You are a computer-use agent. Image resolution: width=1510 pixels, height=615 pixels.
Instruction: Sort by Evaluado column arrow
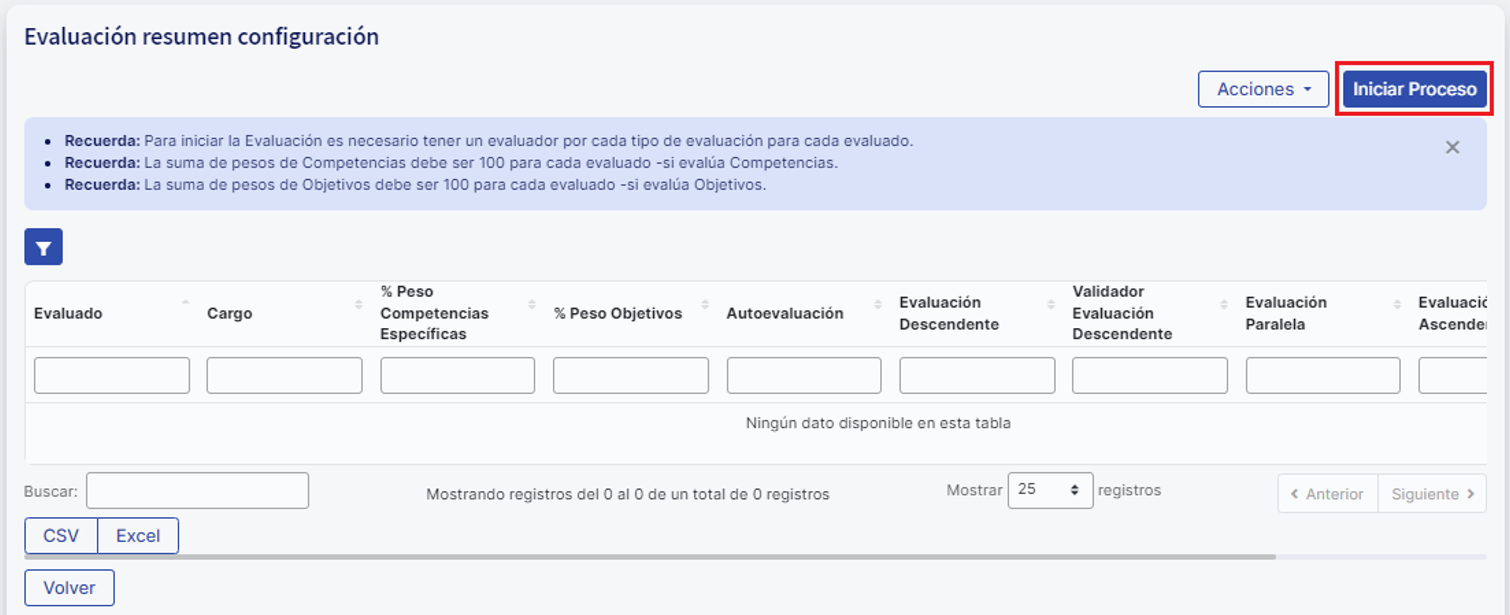pos(185,303)
